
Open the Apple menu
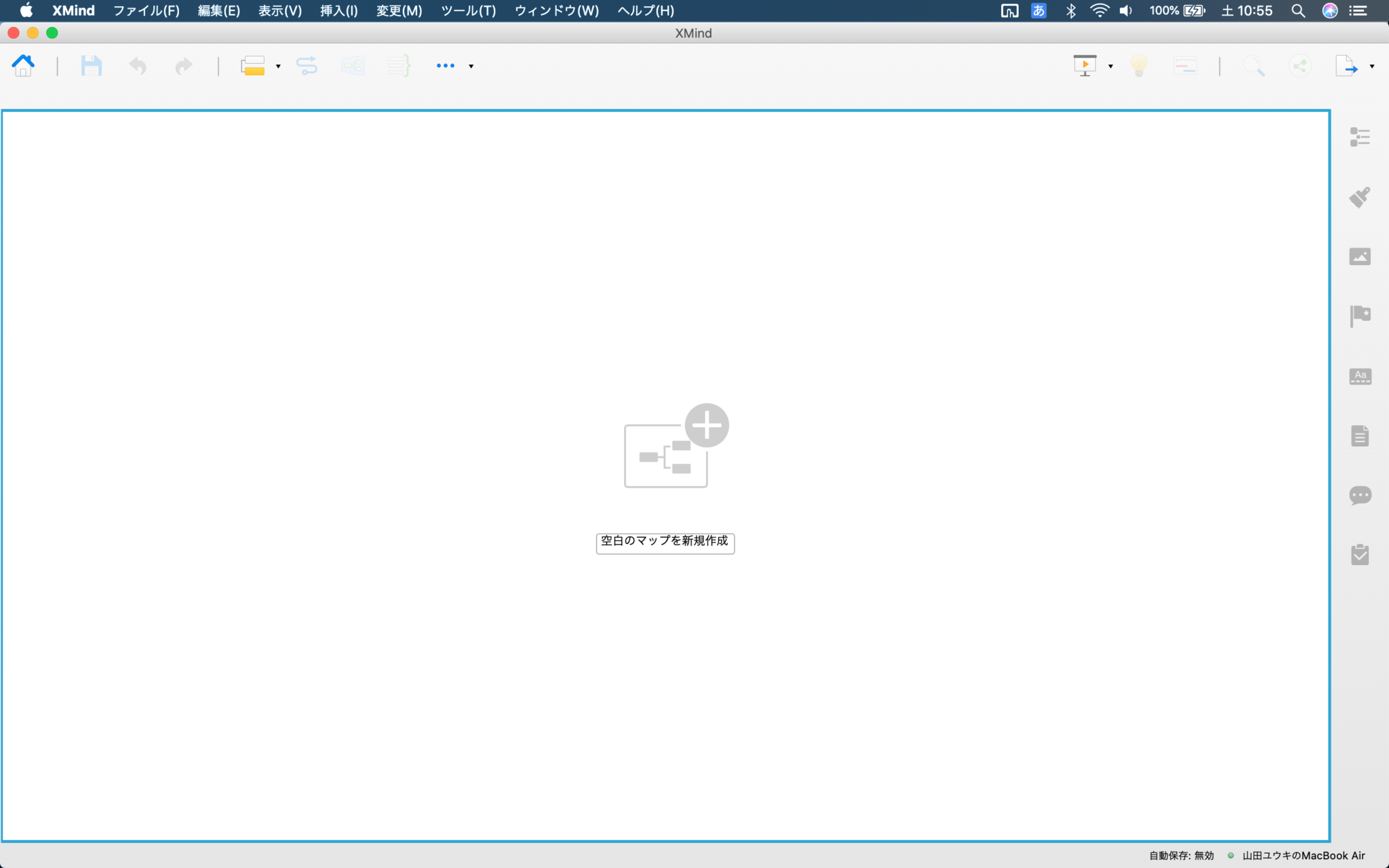pyautogui.click(x=26, y=10)
